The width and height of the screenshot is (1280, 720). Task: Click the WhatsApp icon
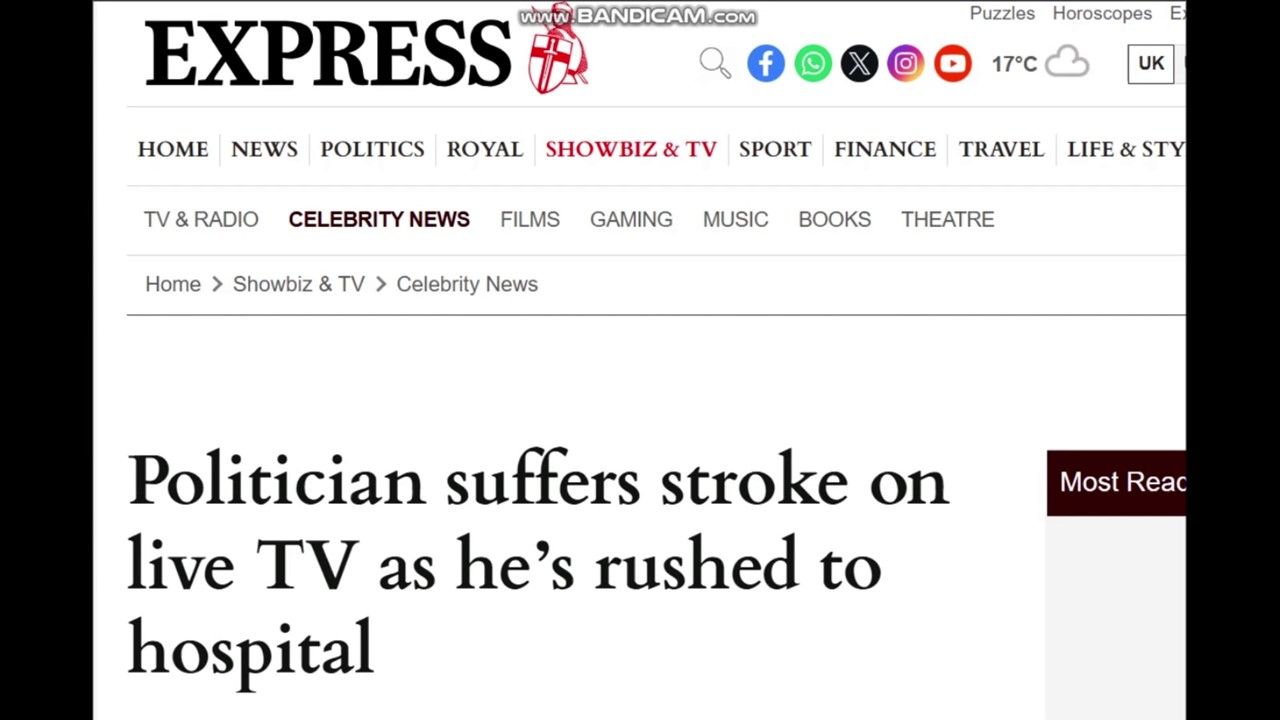point(813,64)
